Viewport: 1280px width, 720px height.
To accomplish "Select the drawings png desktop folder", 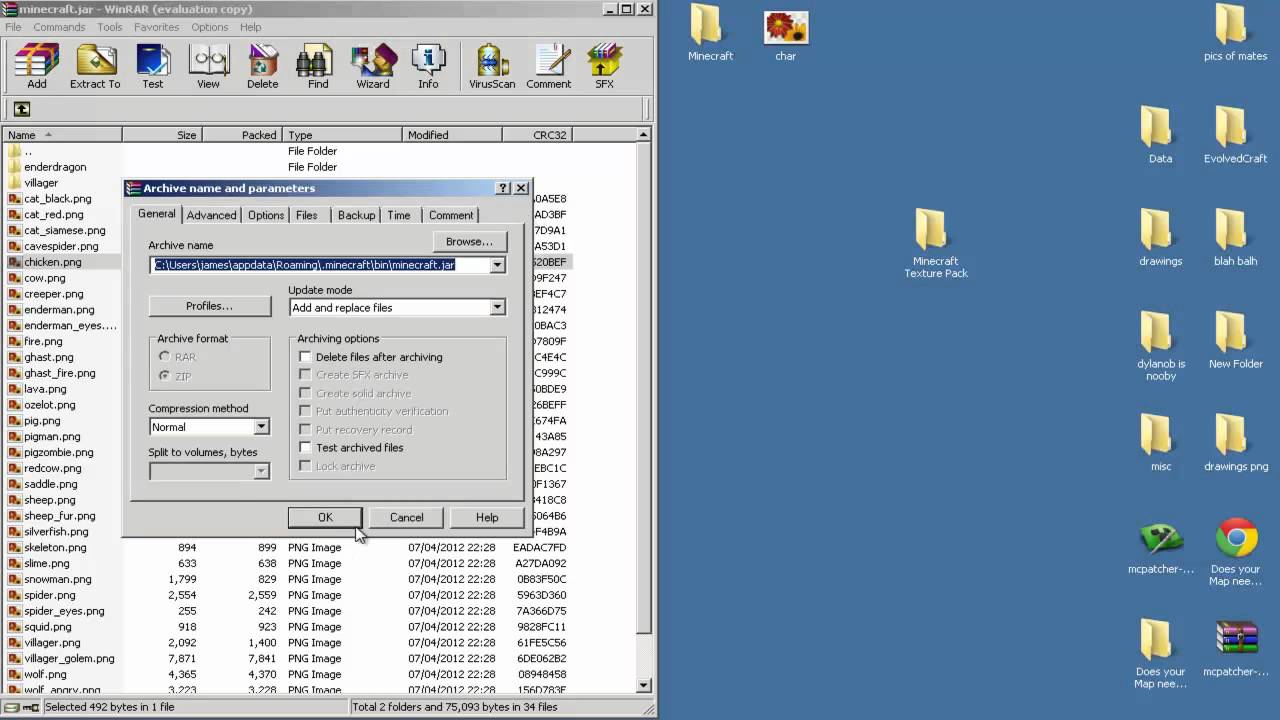I will coord(1235,443).
